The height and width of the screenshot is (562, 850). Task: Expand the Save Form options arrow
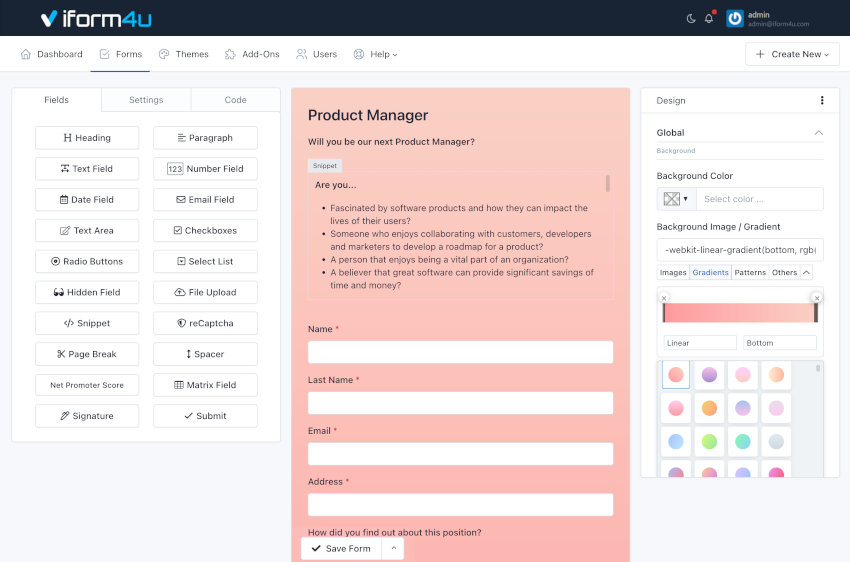[x=393, y=549]
